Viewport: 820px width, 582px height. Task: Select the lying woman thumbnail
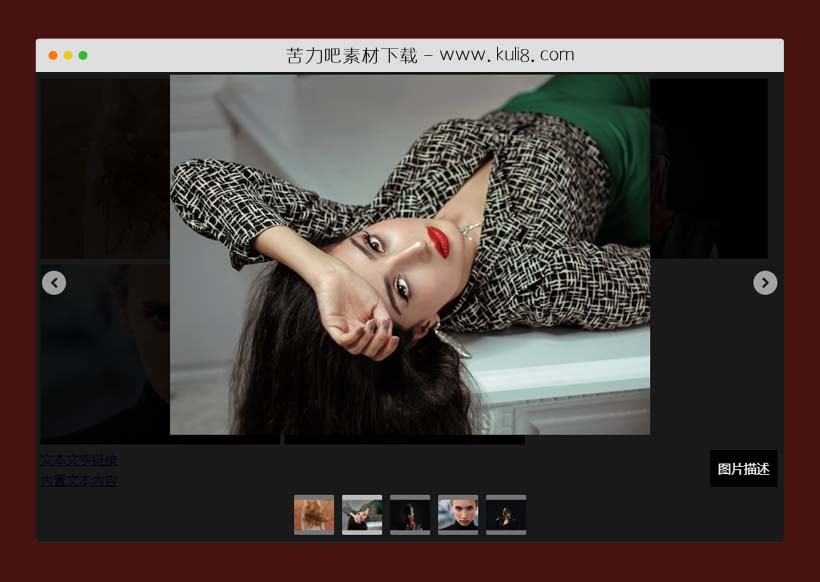362,515
